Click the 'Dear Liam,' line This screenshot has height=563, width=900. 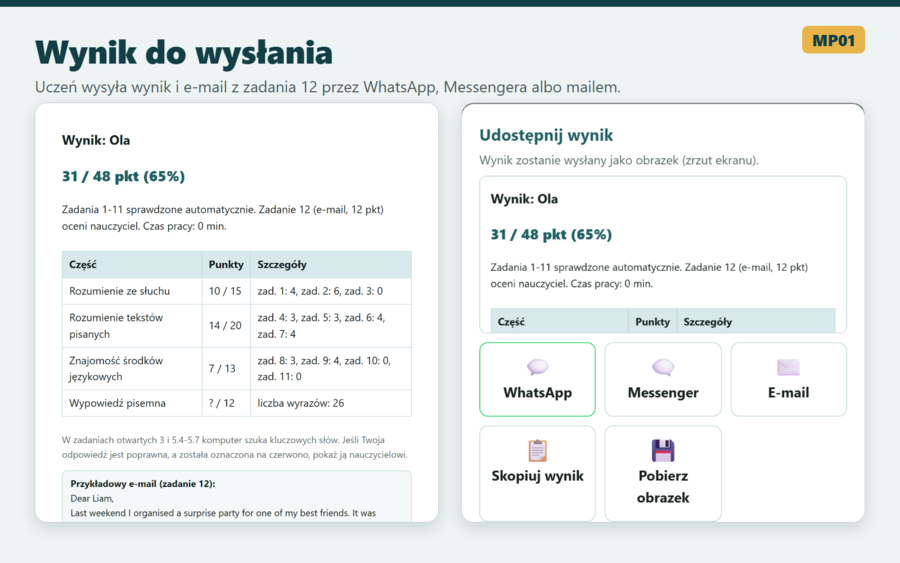tap(92, 498)
